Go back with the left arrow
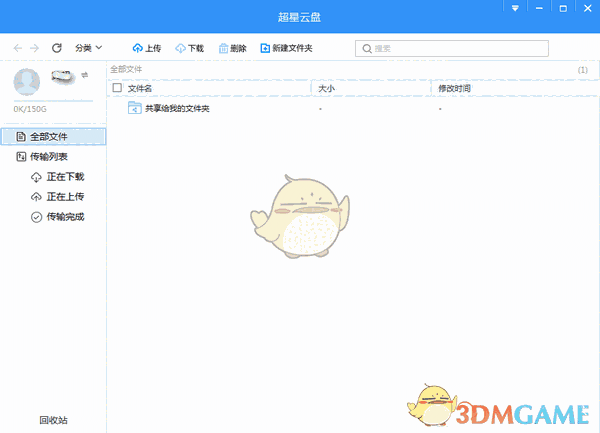This screenshot has height=433, width=600. tap(18, 48)
